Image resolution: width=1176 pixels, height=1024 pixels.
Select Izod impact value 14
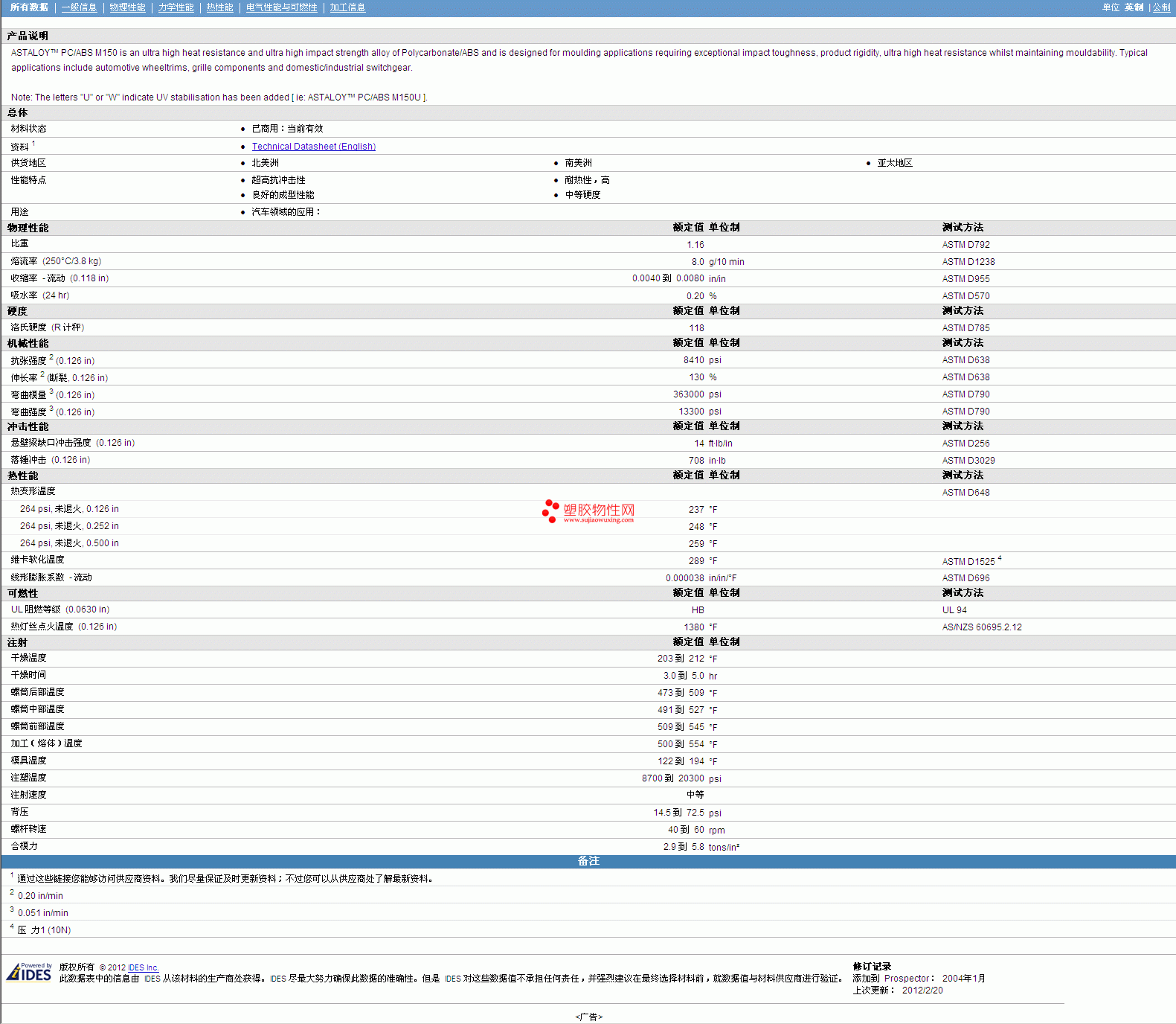pos(698,444)
